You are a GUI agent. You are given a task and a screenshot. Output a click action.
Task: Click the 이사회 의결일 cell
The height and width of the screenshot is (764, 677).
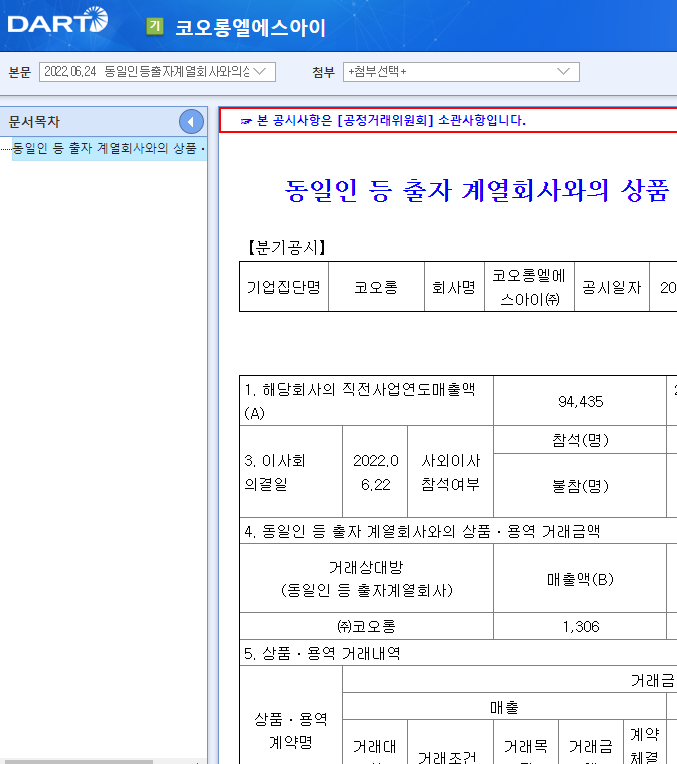tap(291, 472)
